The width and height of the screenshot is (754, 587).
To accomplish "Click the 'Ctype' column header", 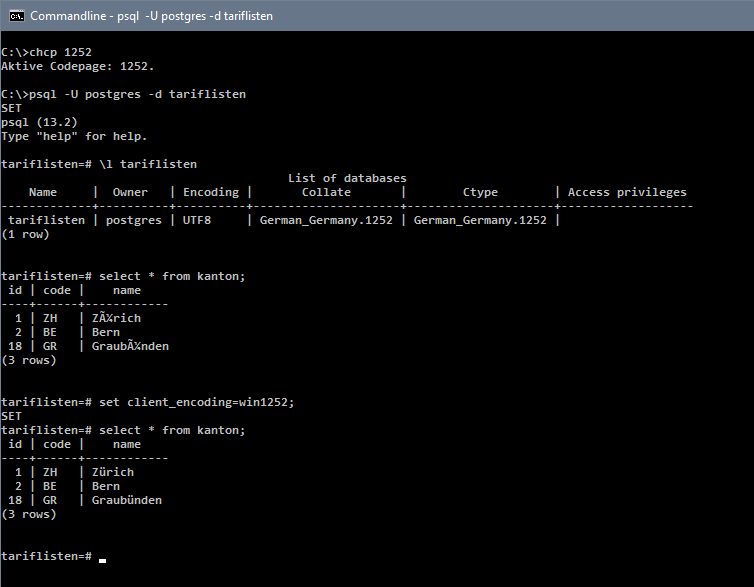I will click(480, 192).
